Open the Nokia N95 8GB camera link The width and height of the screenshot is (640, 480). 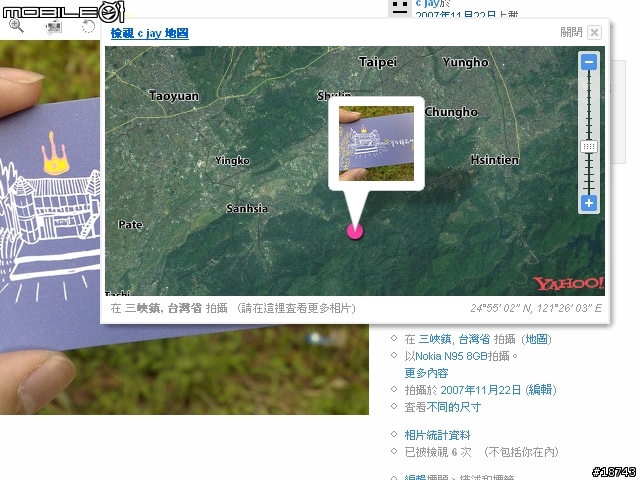point(451,356)
